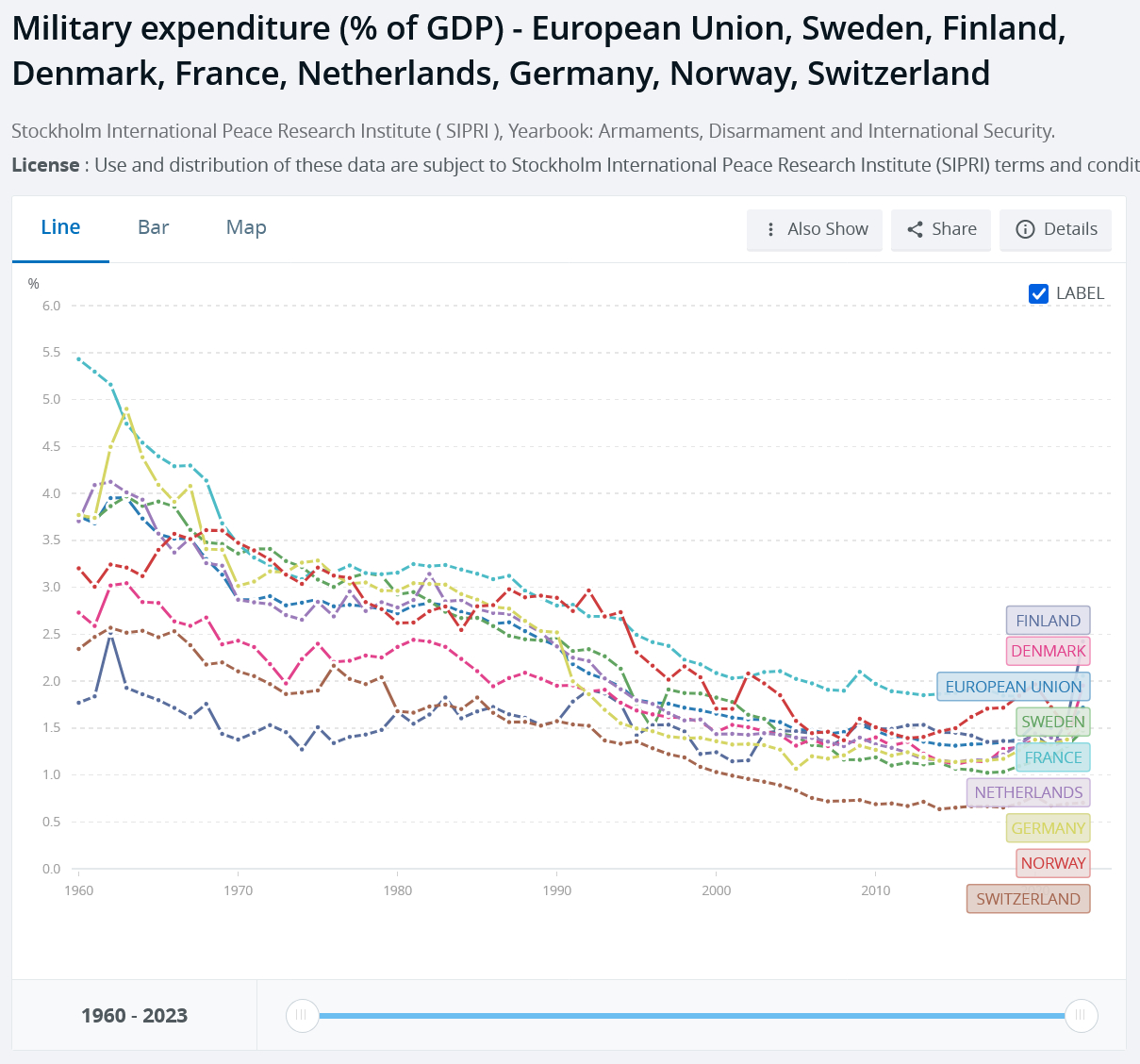Click the SWEDEN series label
The width and height of the screenshot is (1140, 1064).
point(1052,722)
